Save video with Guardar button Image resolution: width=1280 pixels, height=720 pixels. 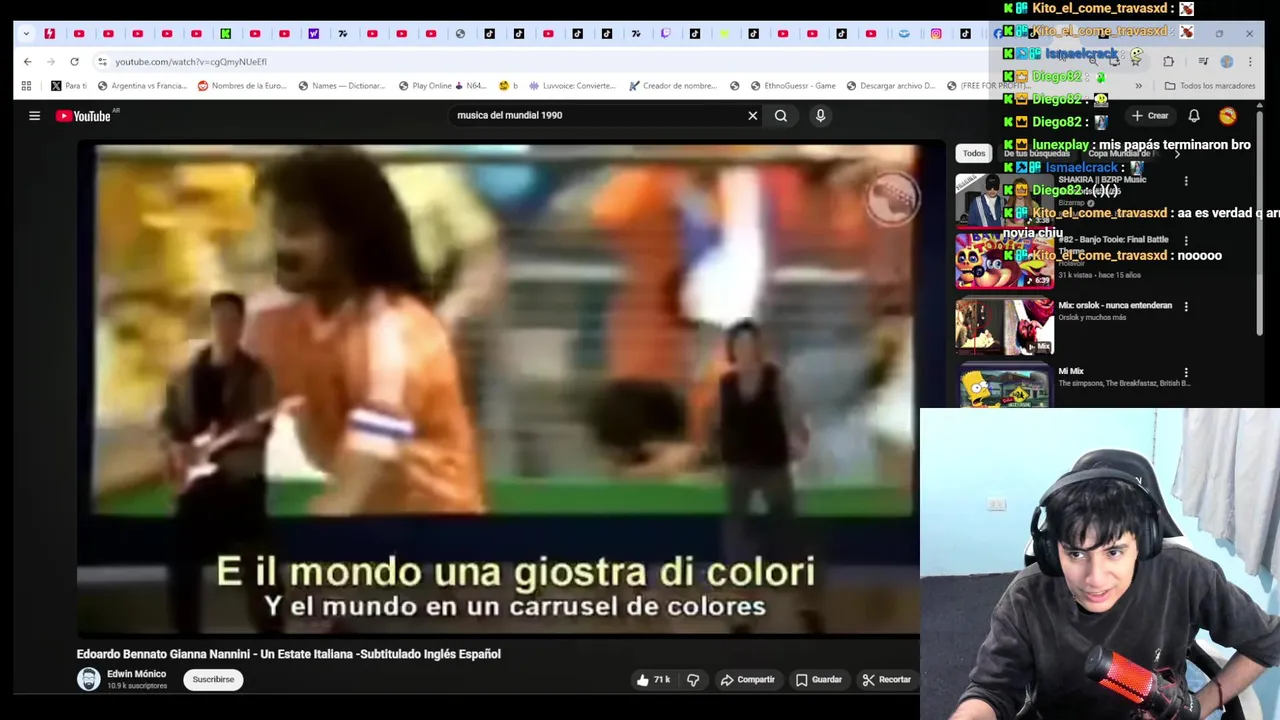pos(819,680)
